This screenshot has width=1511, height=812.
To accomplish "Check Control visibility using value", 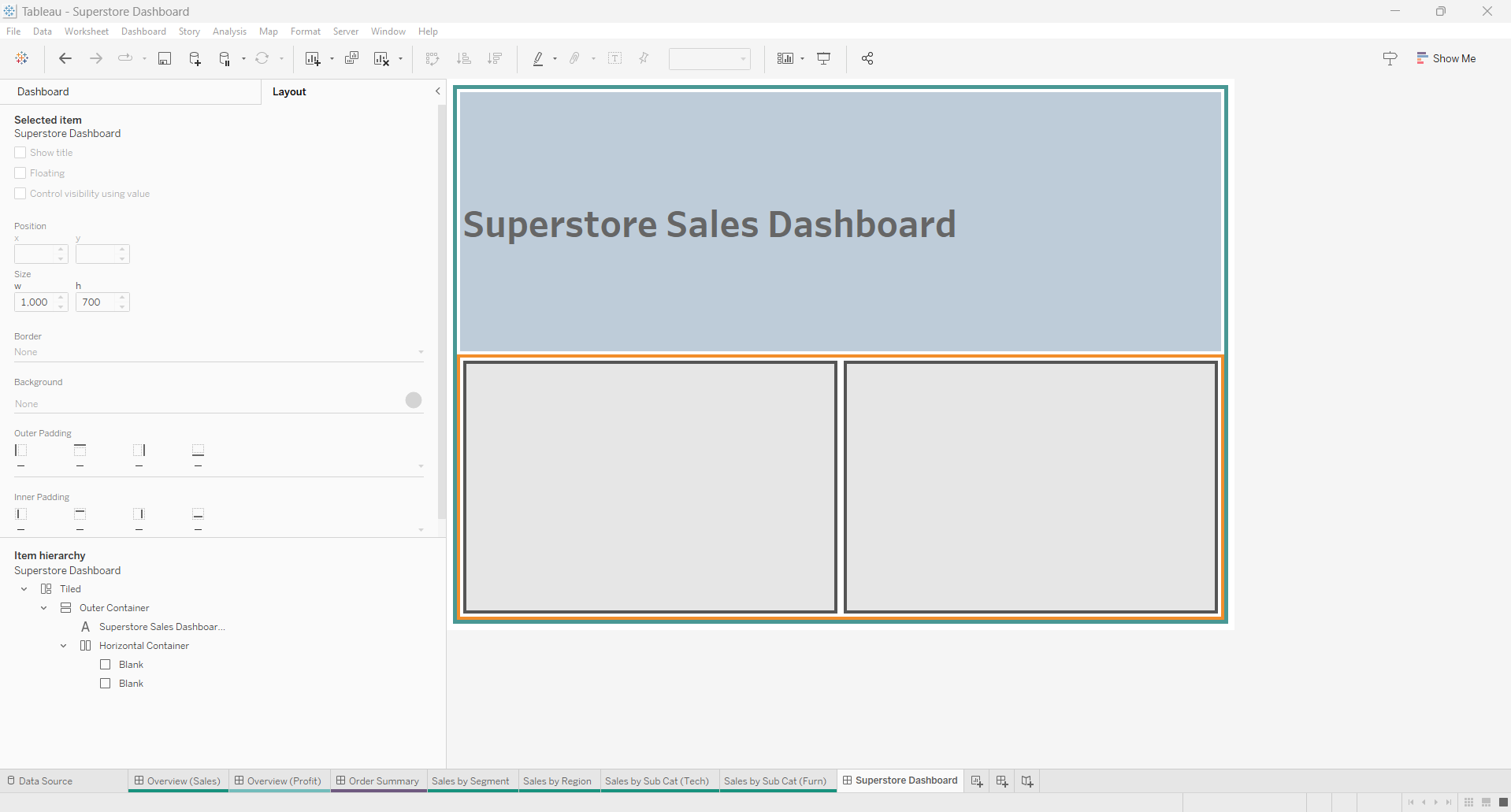I will point(20,194).
